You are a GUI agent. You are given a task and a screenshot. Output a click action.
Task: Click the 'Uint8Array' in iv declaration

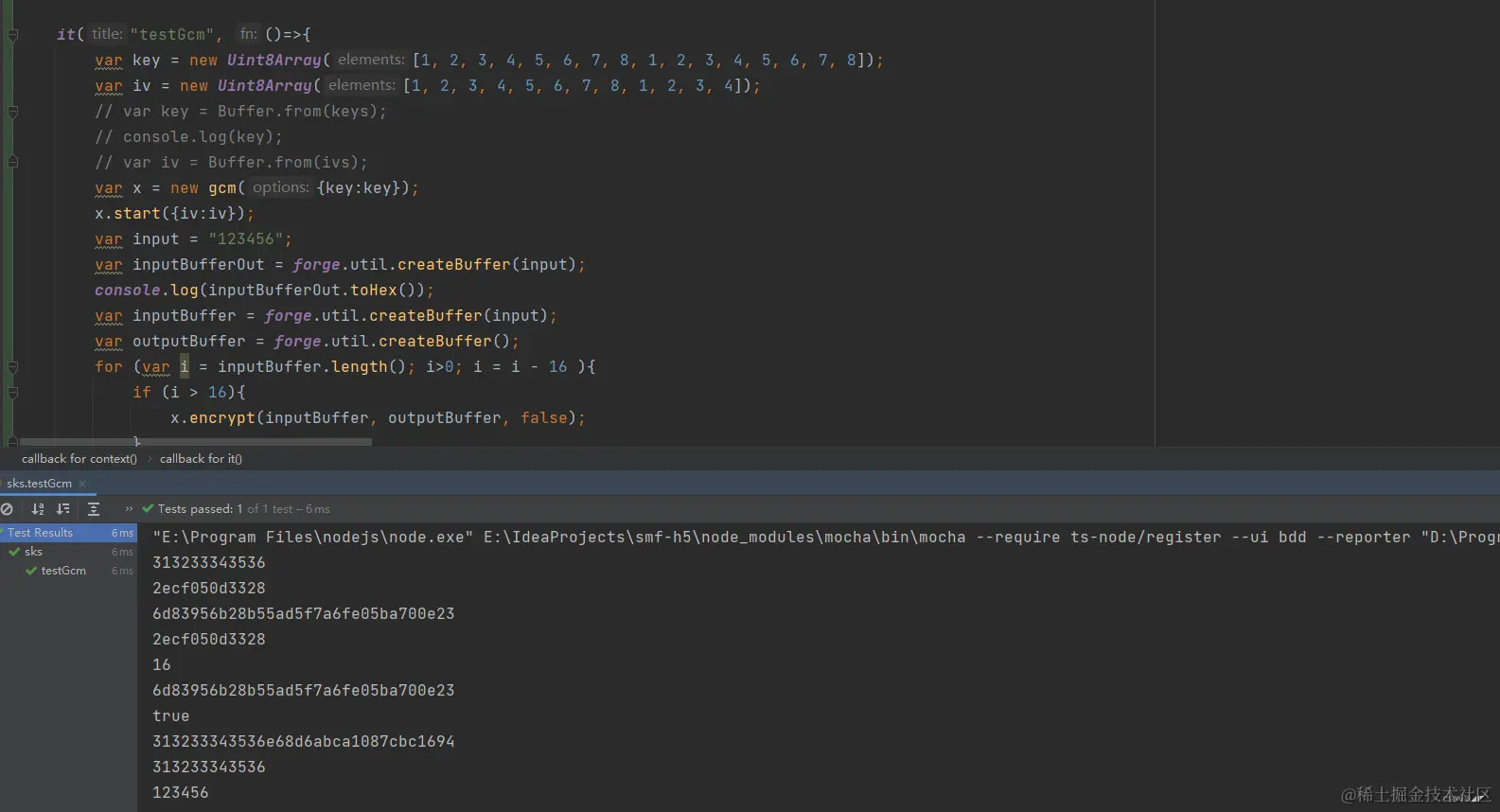point(265,86)
